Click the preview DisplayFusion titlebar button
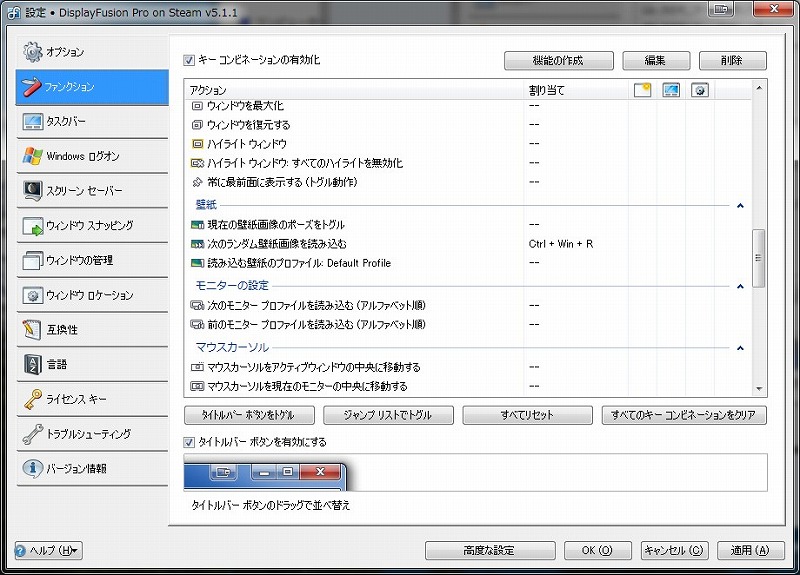The image size is (800, 575). [x=223, y=472]
